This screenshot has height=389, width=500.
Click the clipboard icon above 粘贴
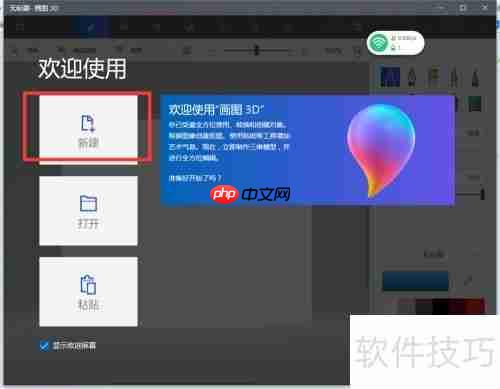click(x=88, y=285)
